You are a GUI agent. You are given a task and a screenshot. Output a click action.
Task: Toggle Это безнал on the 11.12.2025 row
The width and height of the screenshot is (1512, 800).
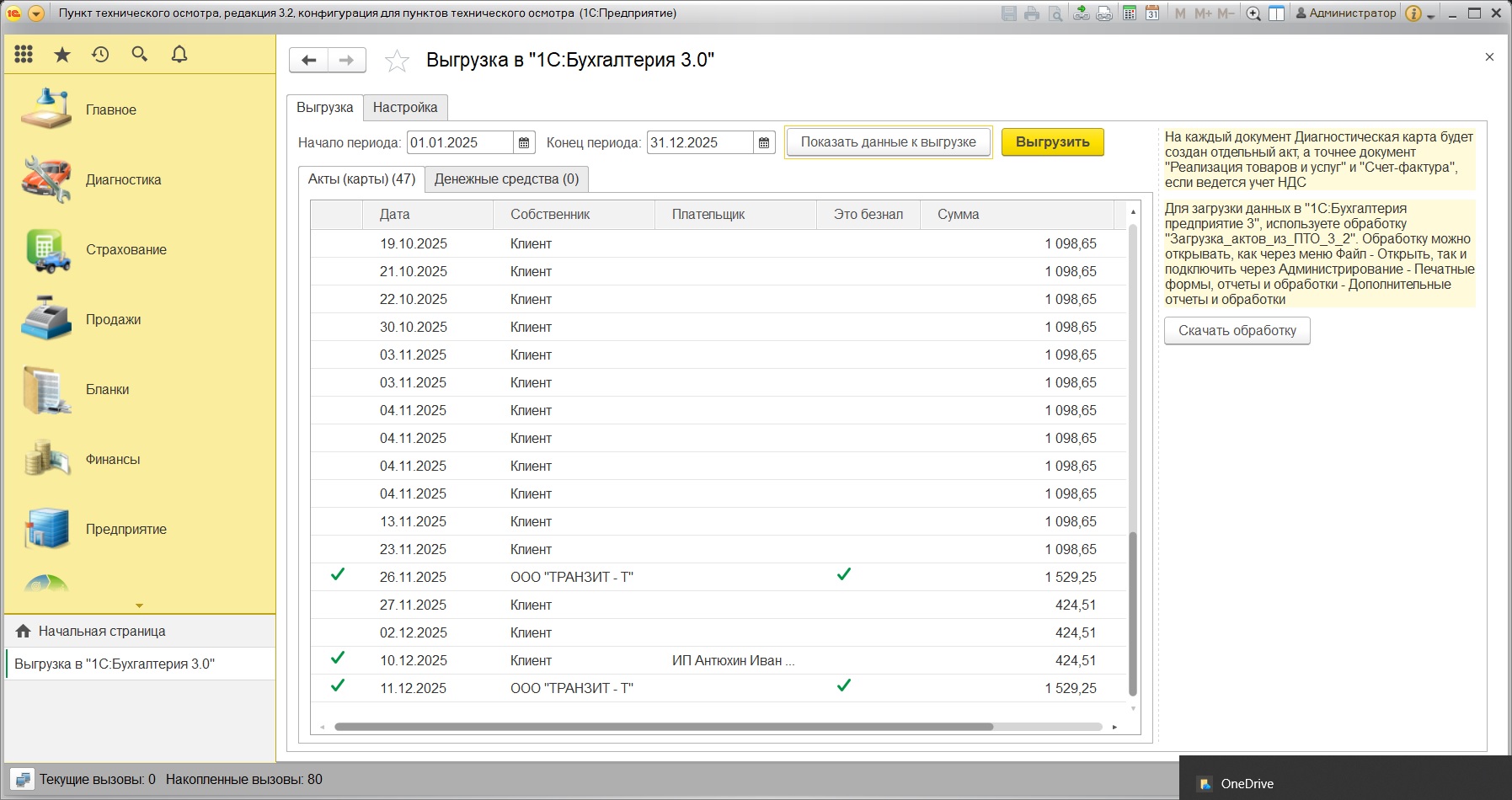pyautogui.click(x=844, y=686)
